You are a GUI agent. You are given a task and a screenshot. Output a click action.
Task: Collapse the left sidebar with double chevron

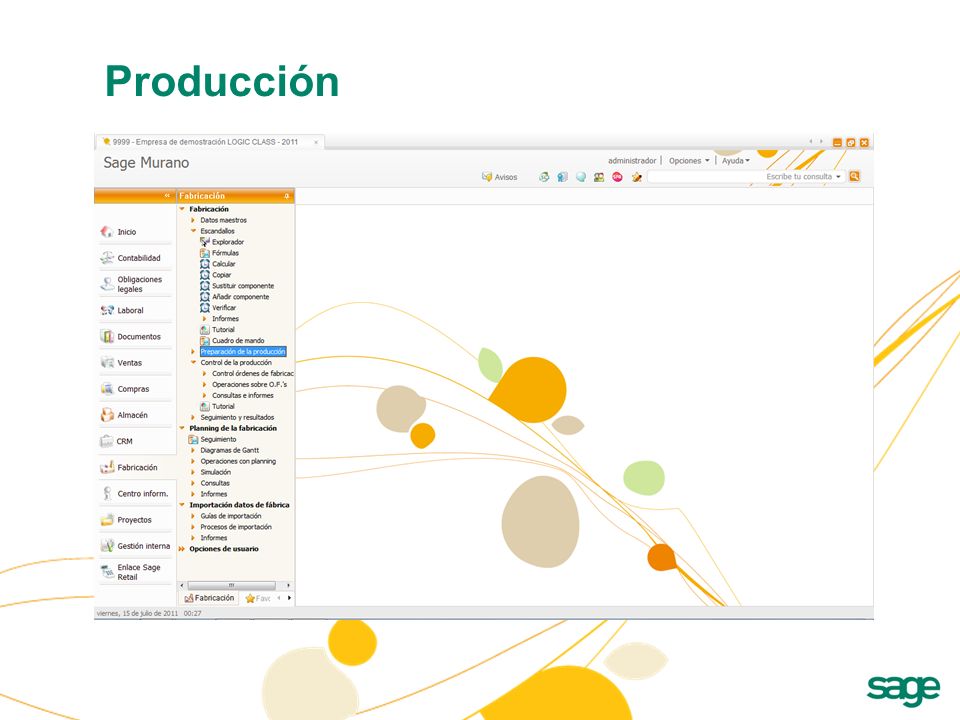tap(167, 195)
